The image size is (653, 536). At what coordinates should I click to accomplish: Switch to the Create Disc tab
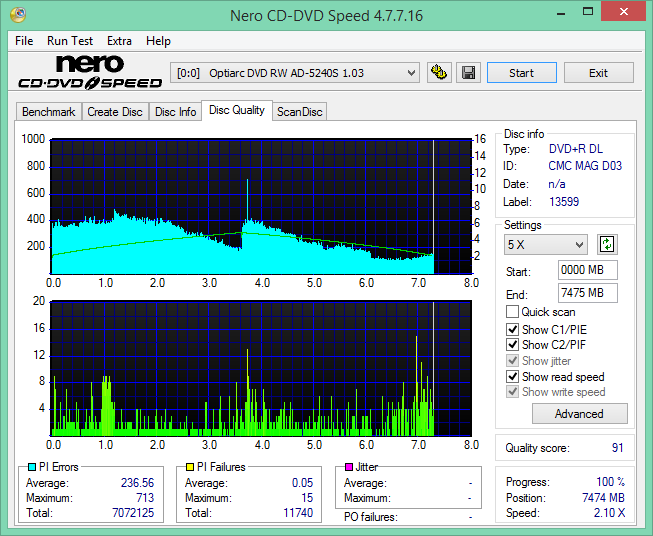pos(115,112)
